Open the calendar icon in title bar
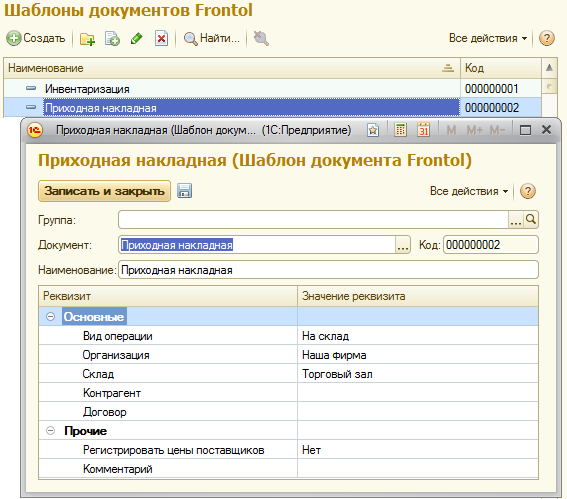The image size is (567, 499). tap(423, 130)
